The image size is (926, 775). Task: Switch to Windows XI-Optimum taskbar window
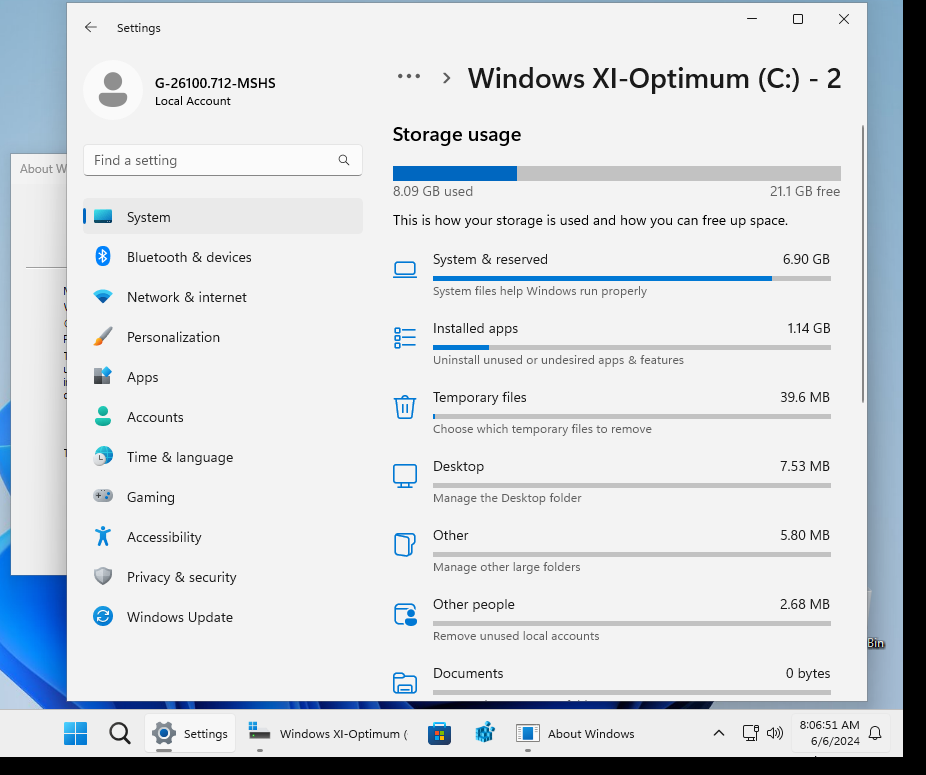(327, 734)
